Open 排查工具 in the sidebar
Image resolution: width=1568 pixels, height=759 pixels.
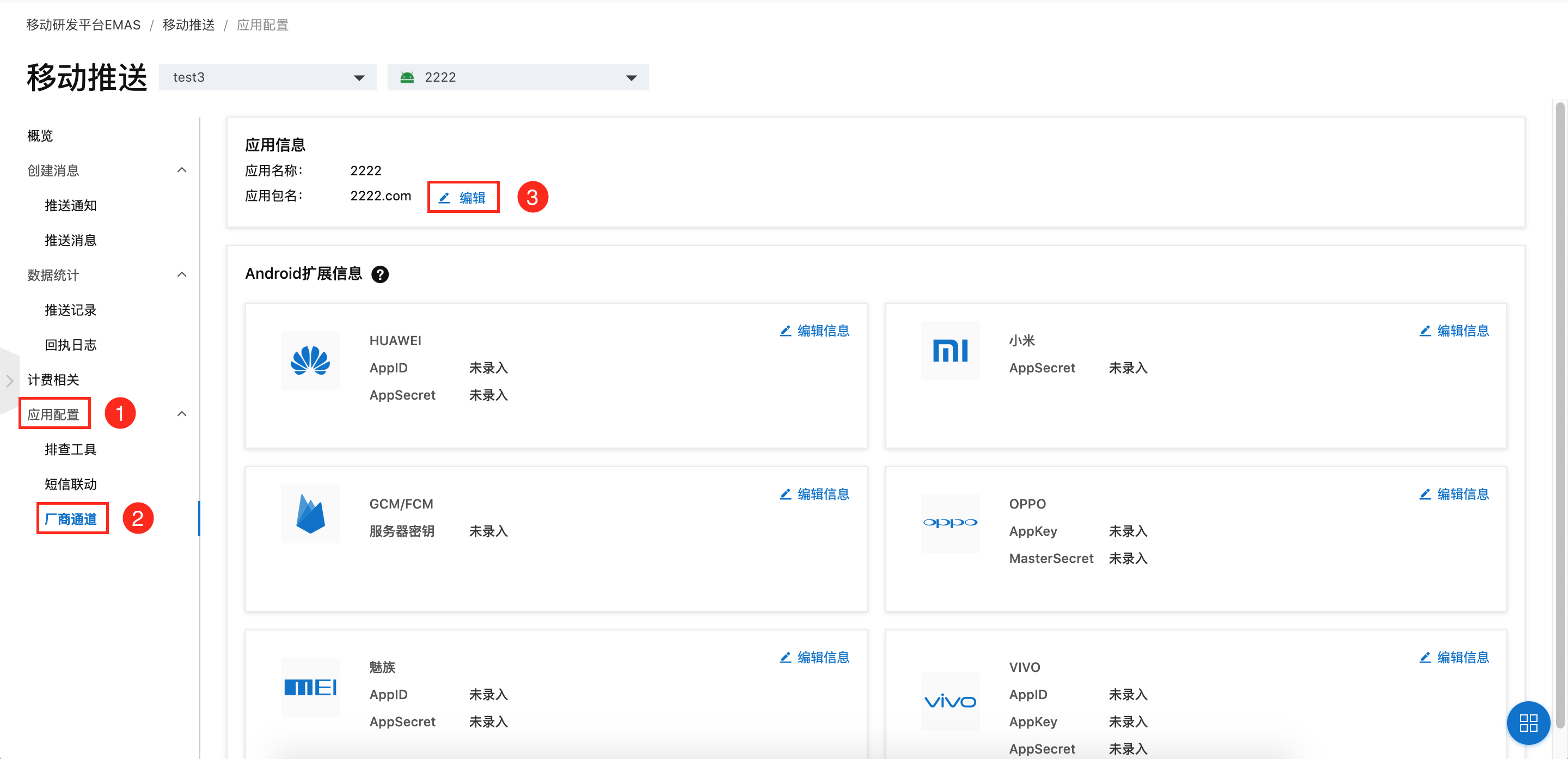(71, 449)
